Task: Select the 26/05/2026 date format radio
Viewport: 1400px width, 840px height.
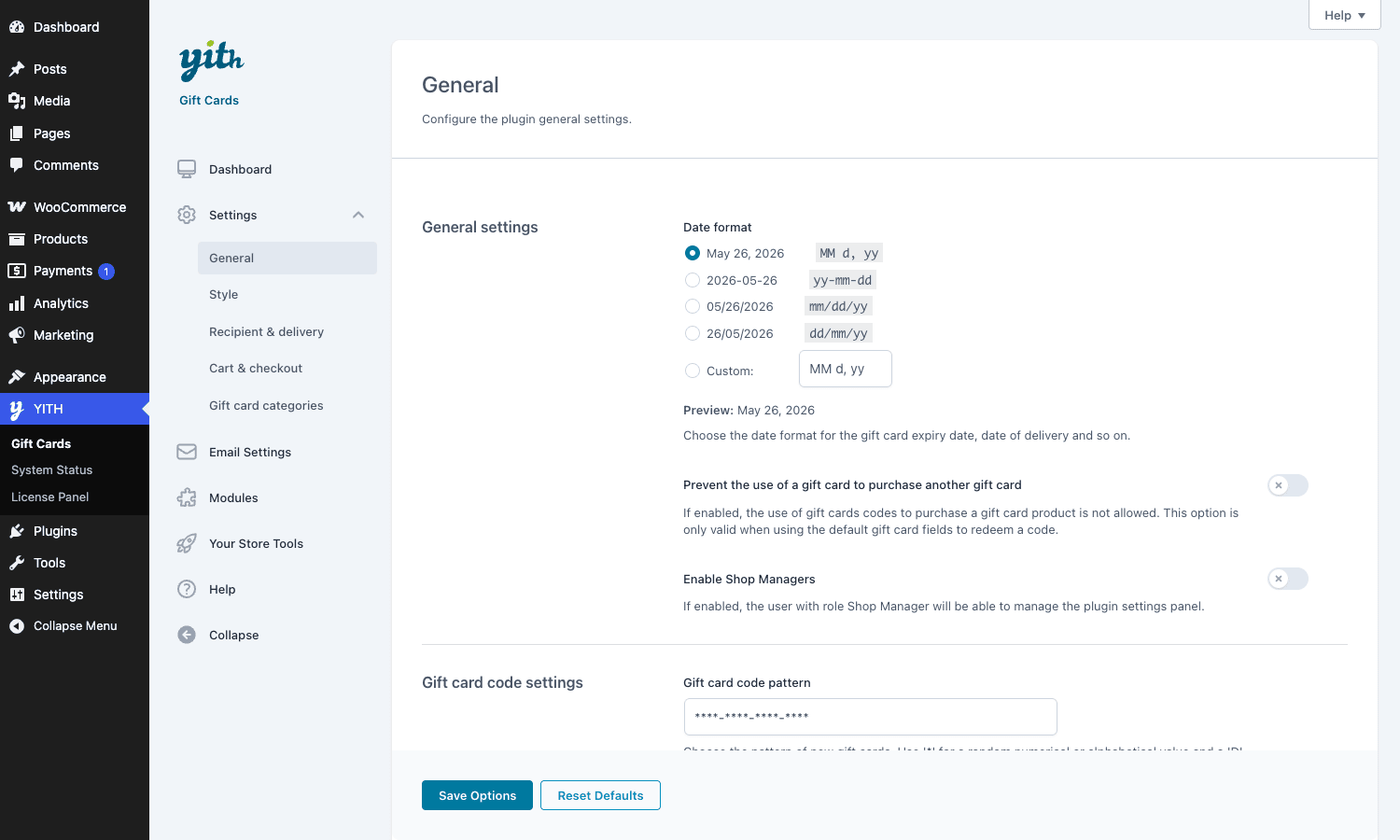Action: coord(693,333)
